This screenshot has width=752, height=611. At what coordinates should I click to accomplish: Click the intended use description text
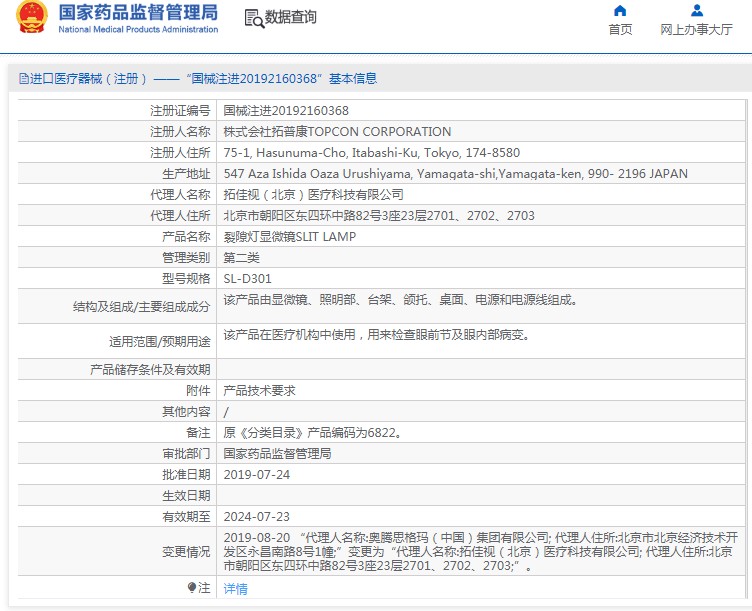(x=376, y=335)
